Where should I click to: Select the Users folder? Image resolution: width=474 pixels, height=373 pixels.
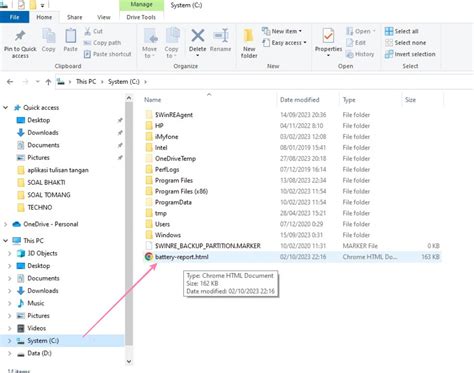(162, 224)
